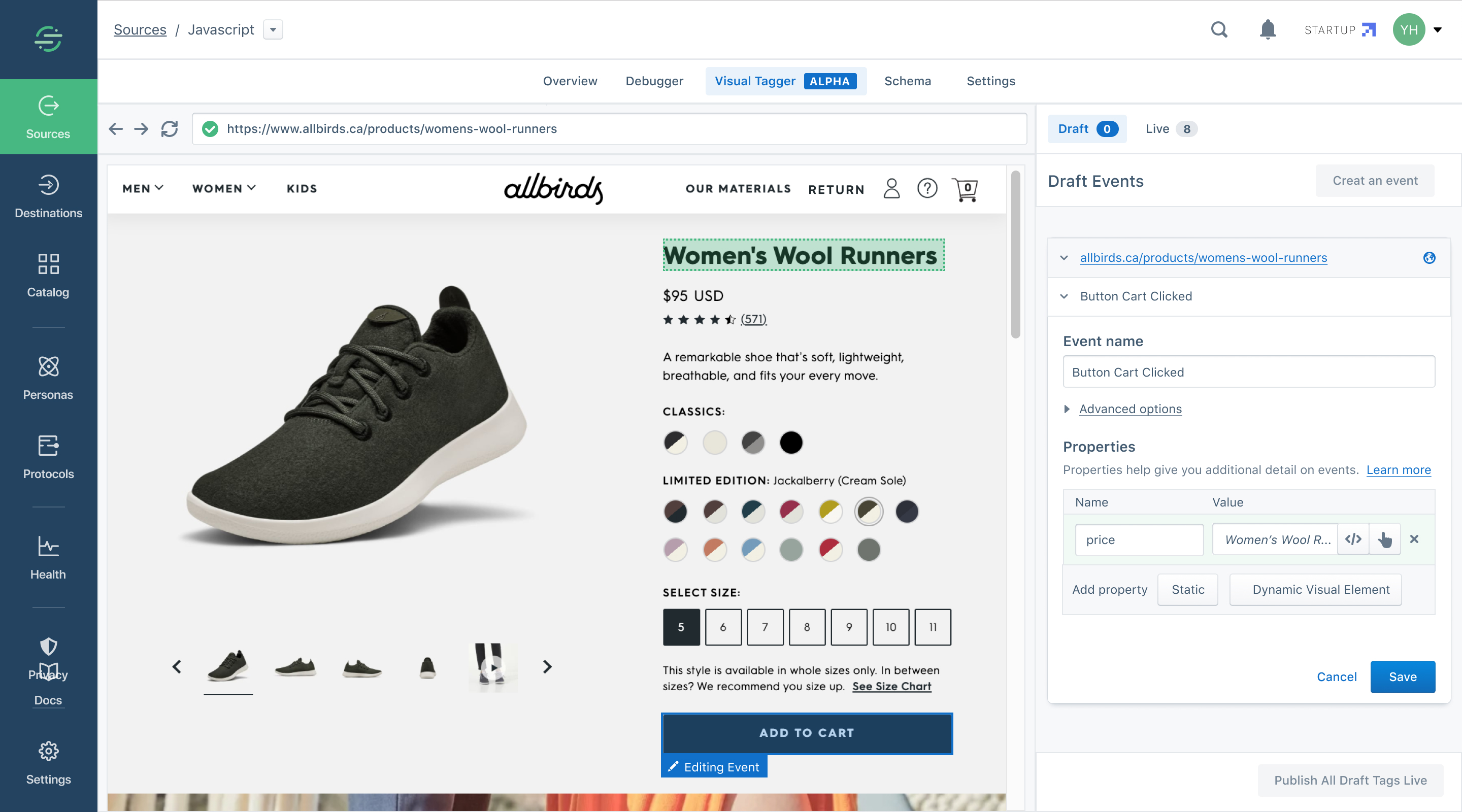Image resolution: width=1462 pixels, height=812 pixels.
Task: Click the Allbirds help question icon
Action: point(927,188)
